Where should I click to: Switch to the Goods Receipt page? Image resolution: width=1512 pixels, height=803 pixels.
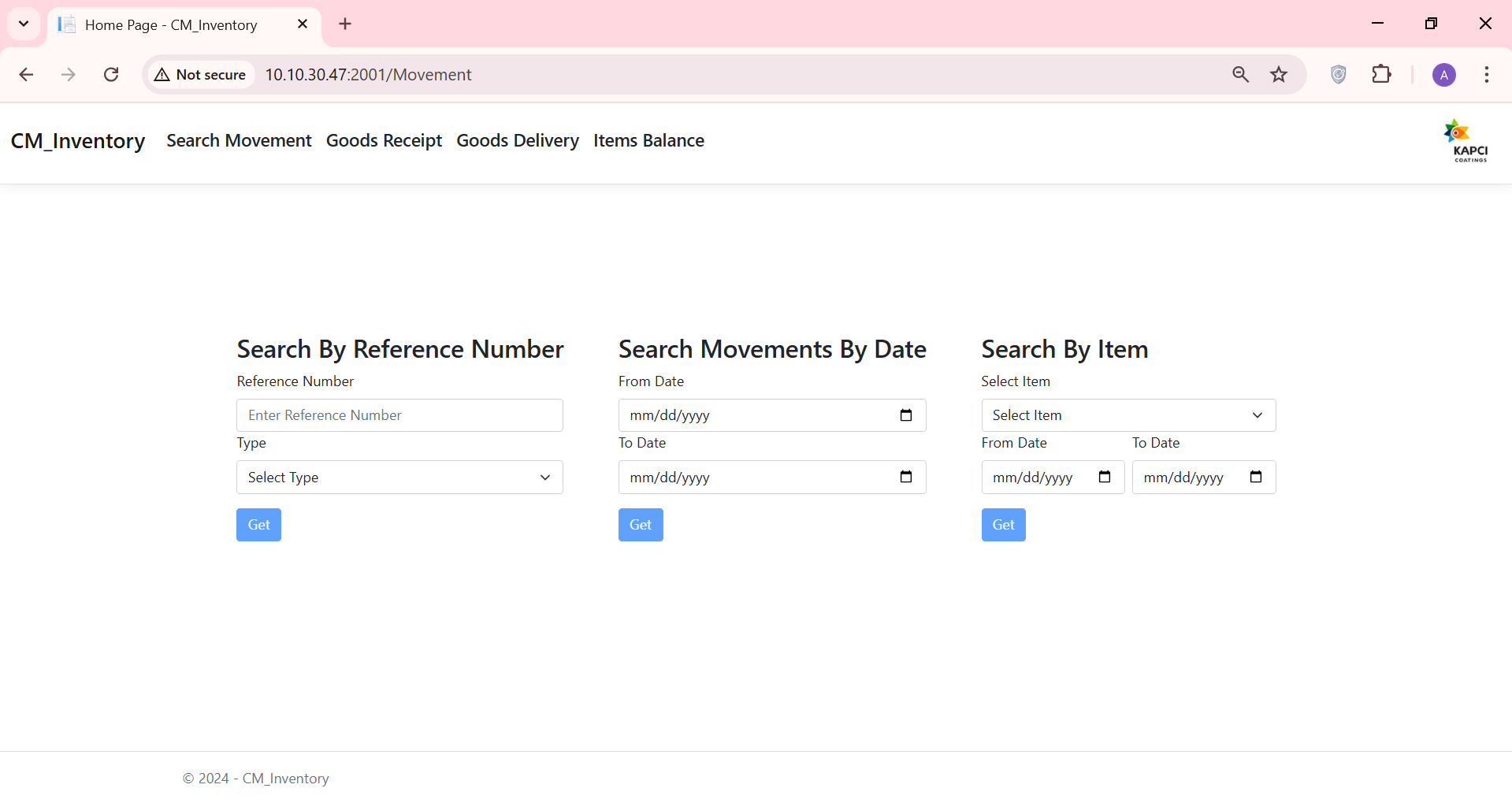(x=384, y=140)
